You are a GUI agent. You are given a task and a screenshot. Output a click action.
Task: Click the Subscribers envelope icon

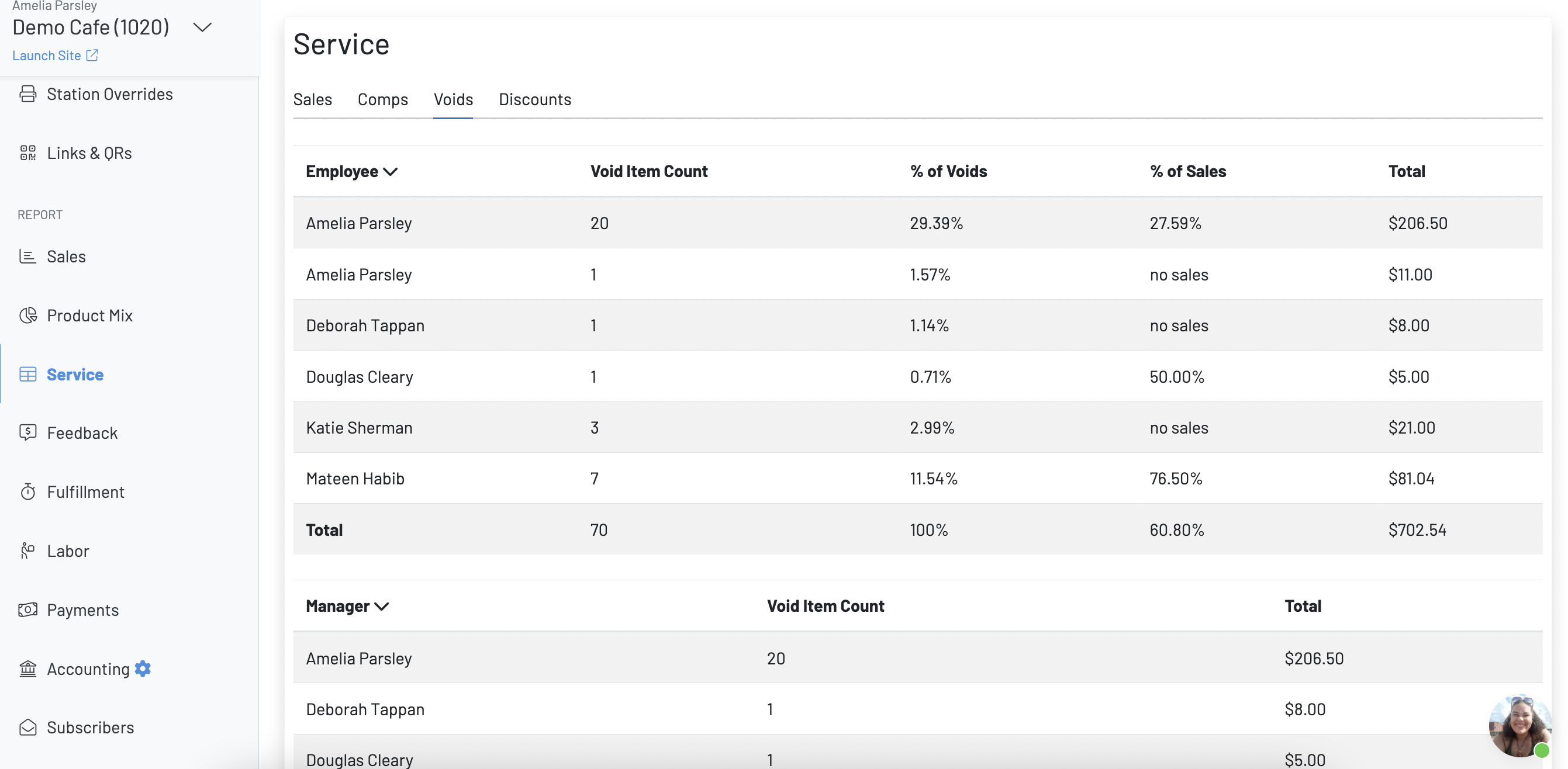pos(27,727)
